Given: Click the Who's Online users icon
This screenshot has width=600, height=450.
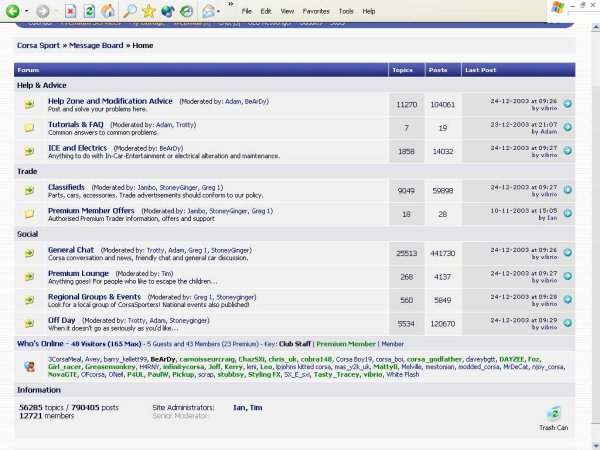Looking at the screenshot, I should [29, 367].
